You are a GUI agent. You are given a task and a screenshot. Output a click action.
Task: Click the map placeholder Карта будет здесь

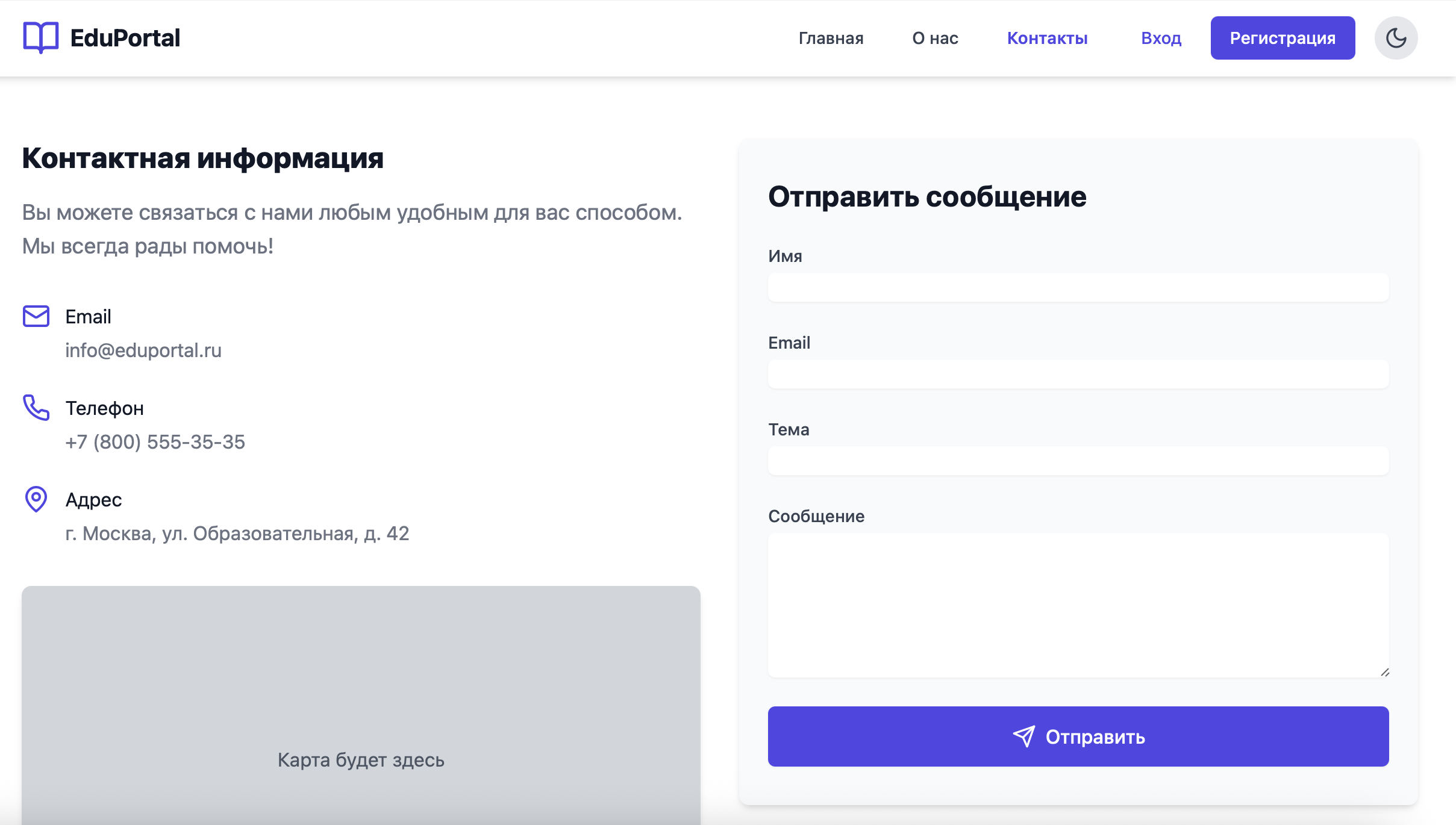tap(361, 760)
